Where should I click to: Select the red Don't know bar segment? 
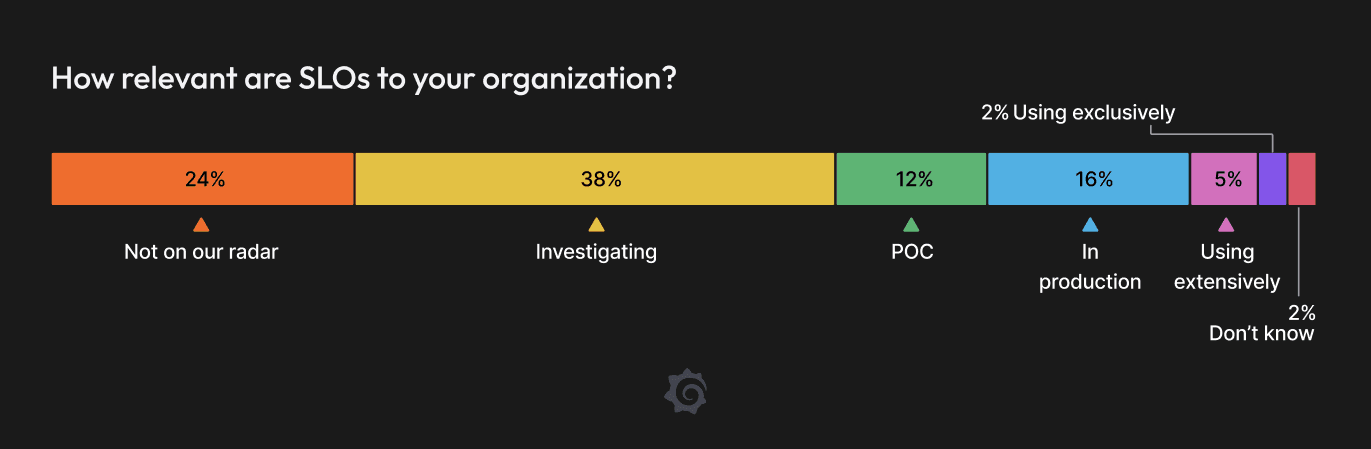(x=1302, y=180)
